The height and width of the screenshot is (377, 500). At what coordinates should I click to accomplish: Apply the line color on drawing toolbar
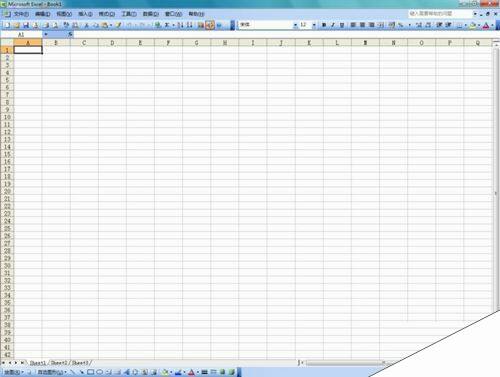click(x=178, y=372)
